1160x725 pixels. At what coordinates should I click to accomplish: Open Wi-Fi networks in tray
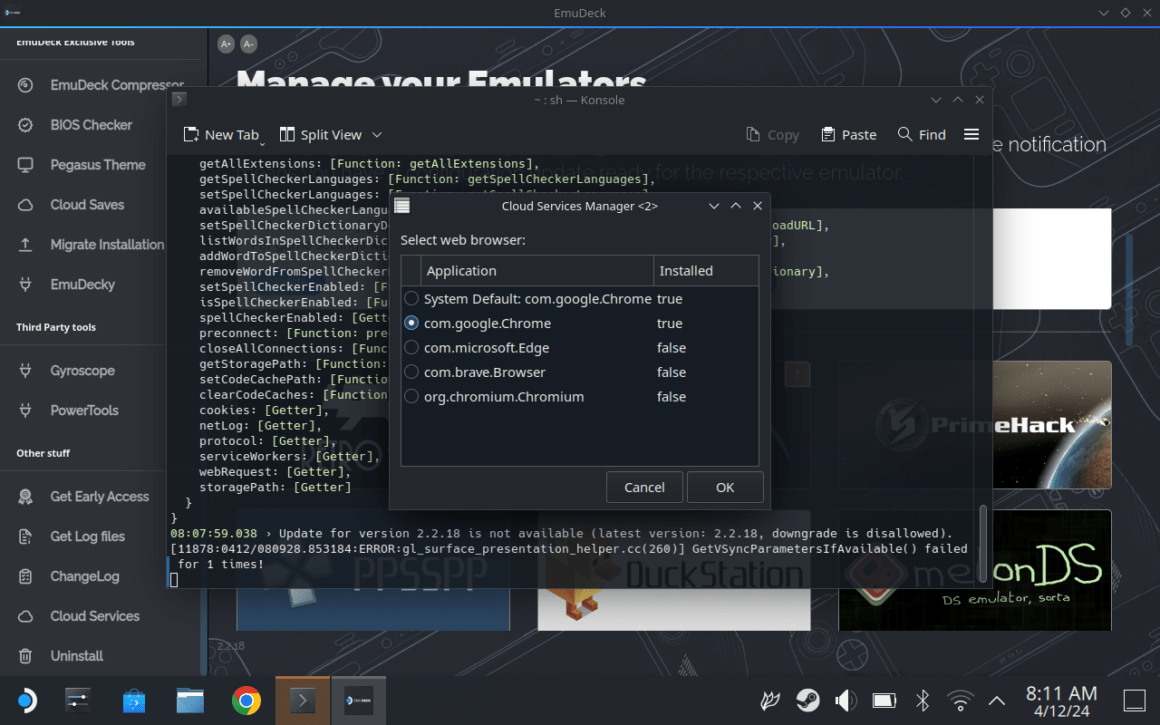click(960, 700)
